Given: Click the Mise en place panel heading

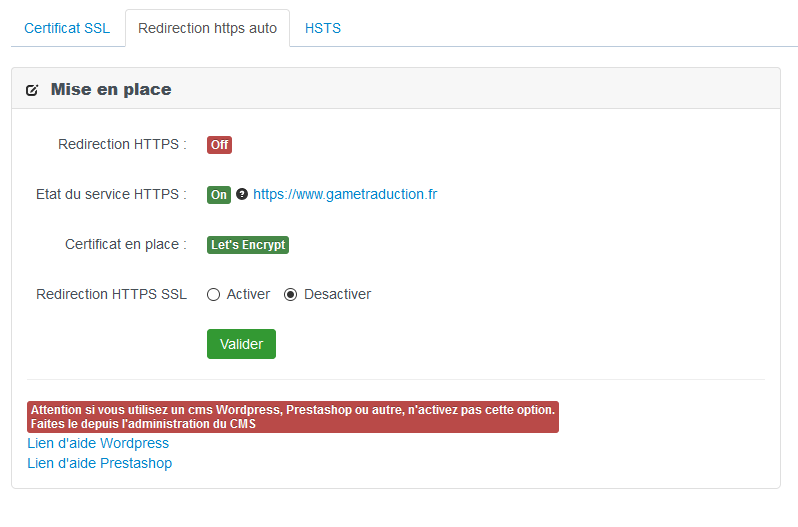Looking at the screenshot, I should pos(111,89).
